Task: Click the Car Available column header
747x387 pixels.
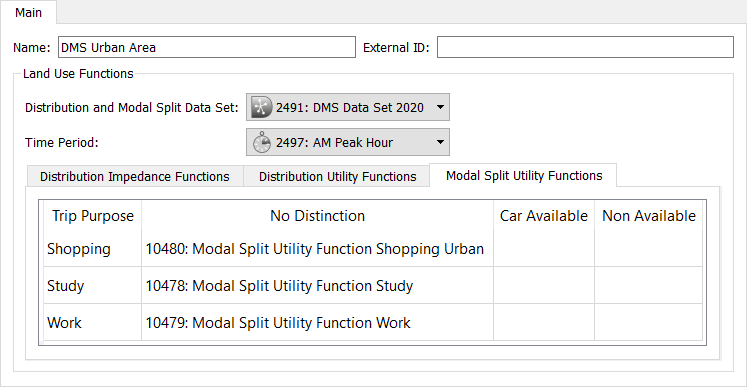Action: (x=544, y=216)
